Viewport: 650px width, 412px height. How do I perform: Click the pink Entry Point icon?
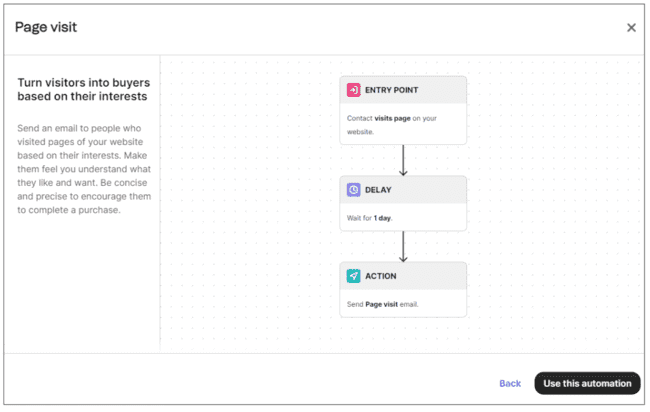click(x=353, y=90)
